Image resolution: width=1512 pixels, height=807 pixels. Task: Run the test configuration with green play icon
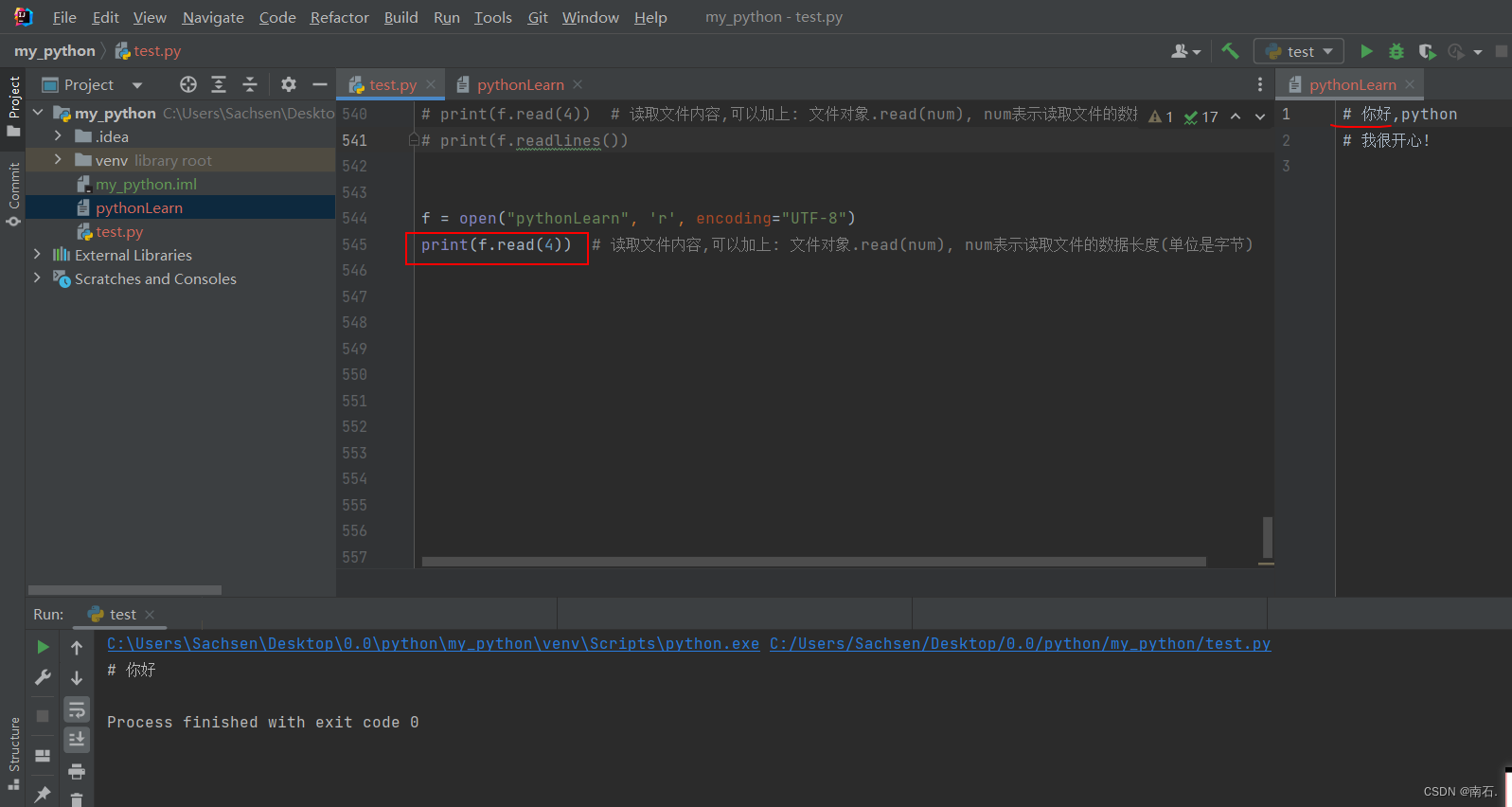[1366, 51]
